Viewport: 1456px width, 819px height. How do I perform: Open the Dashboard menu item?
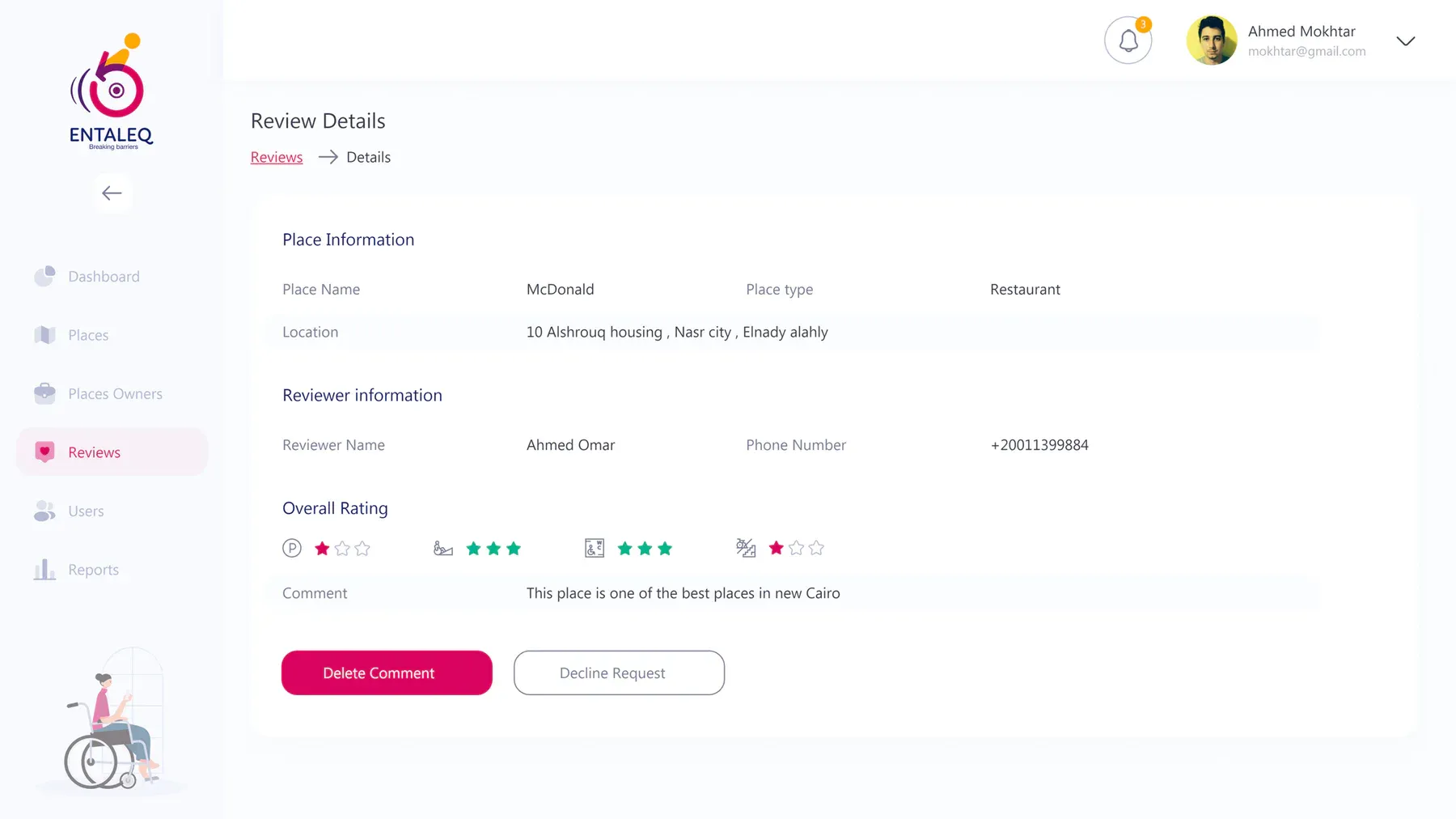point(104,277)
